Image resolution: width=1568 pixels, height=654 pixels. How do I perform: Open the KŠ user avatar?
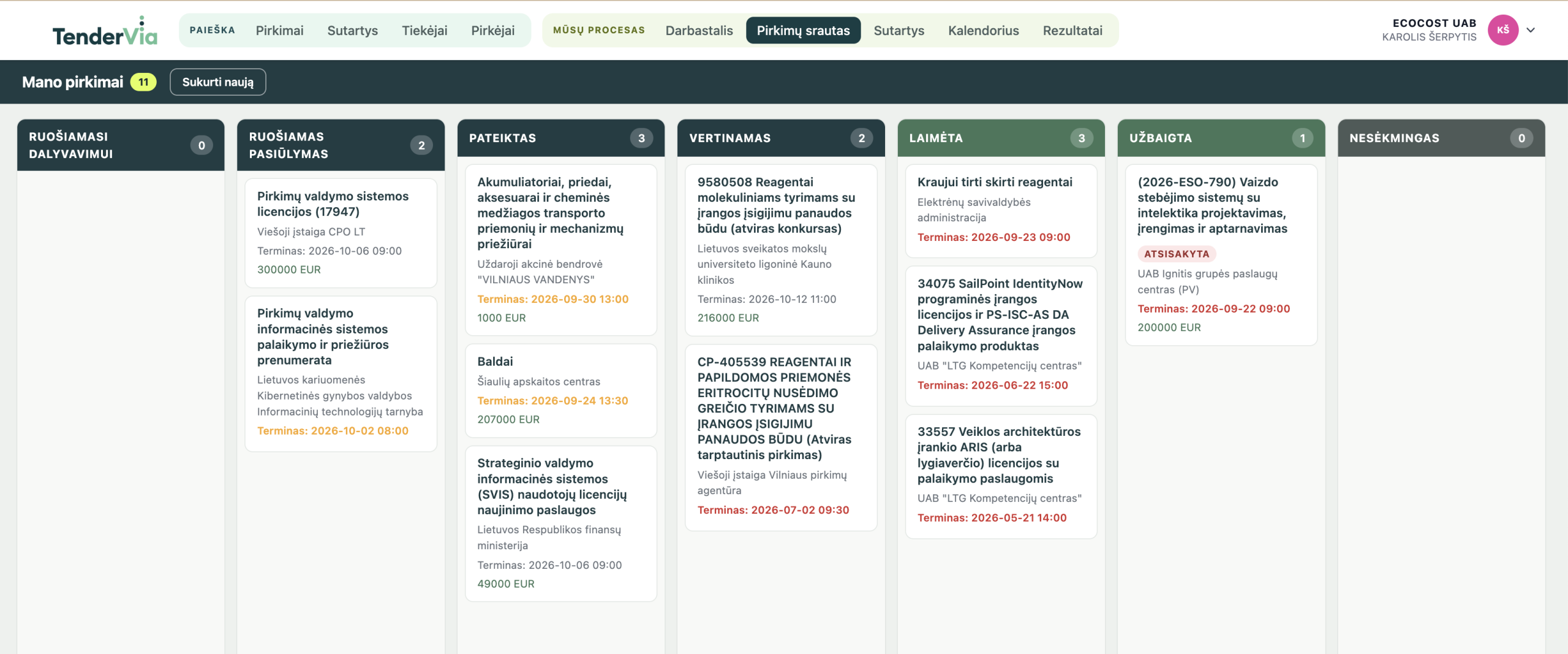coord(1502,30)
